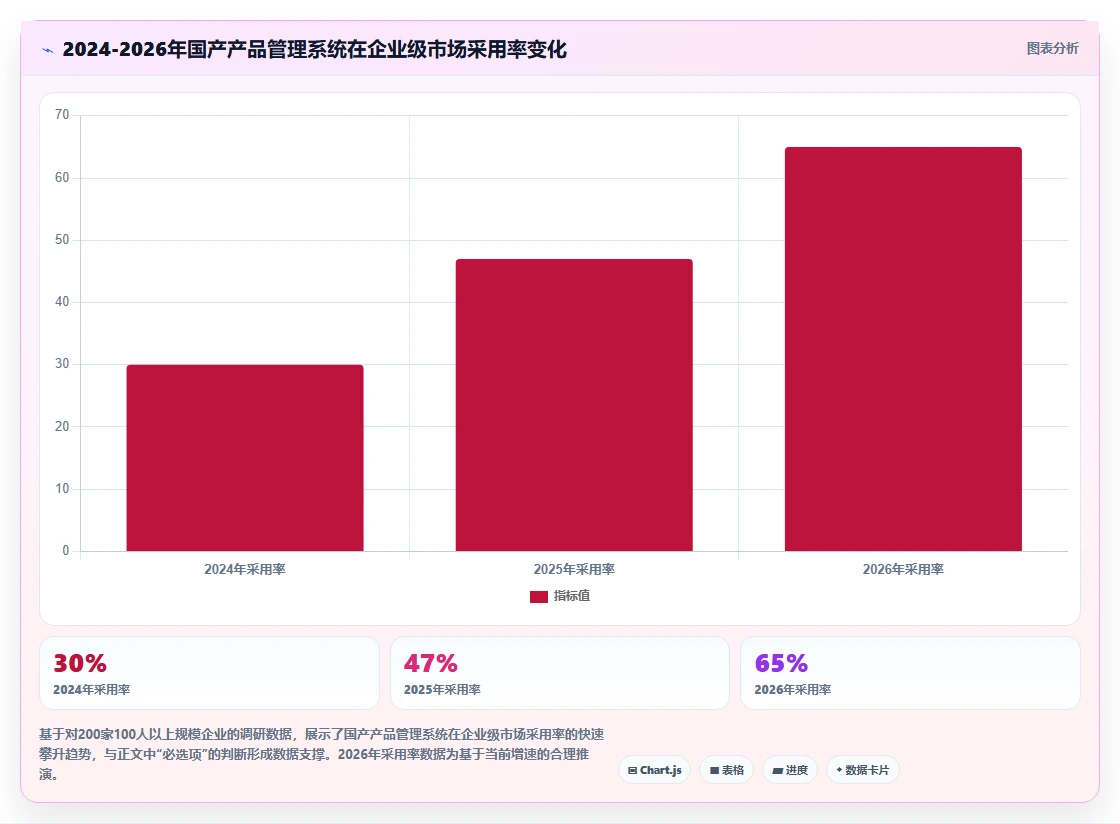Click the y-axis value 50
Screen dimensions: 1120x824
pos(62,239)
